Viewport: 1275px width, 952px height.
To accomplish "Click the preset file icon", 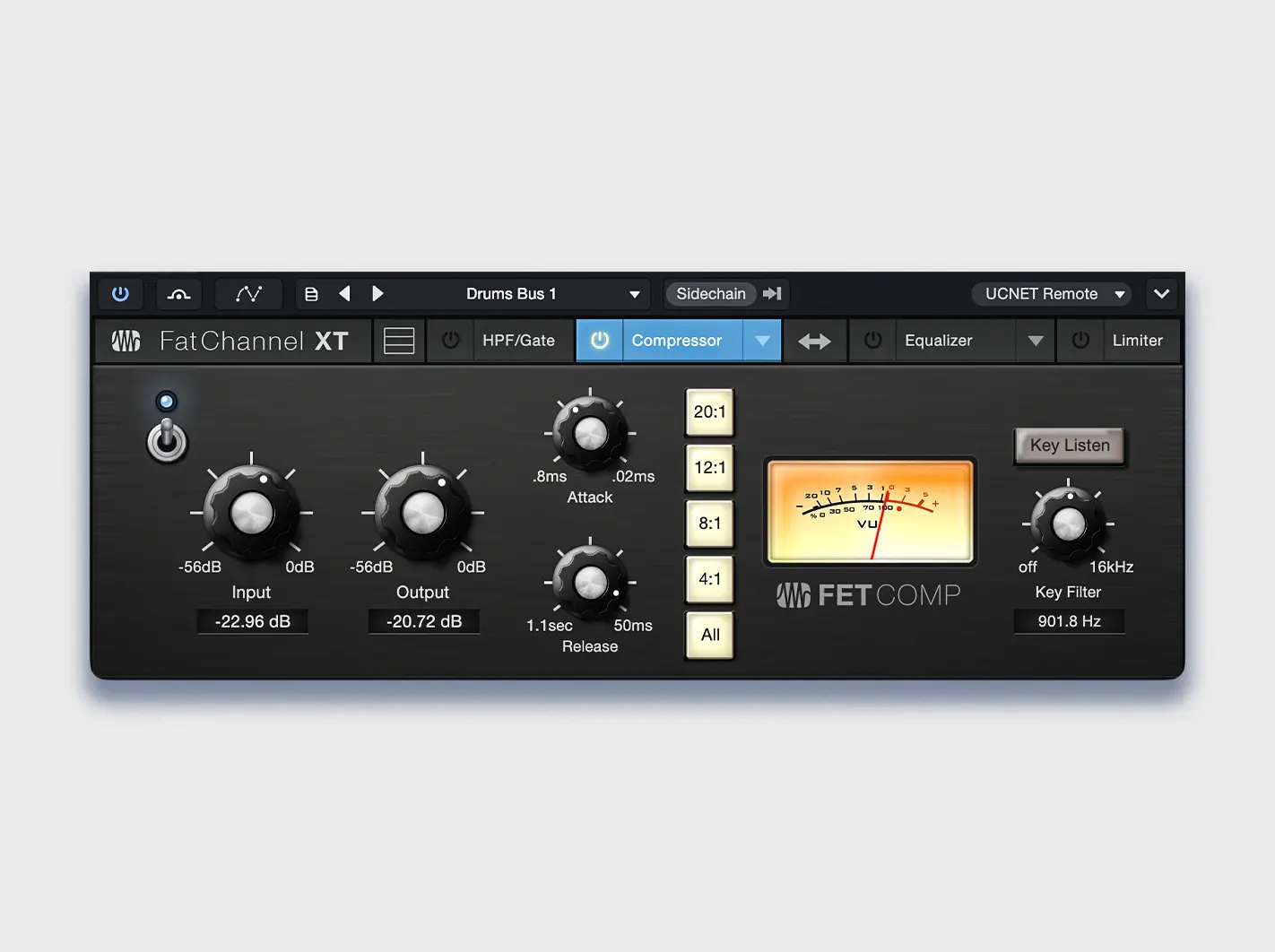I will tap(311, 294).
